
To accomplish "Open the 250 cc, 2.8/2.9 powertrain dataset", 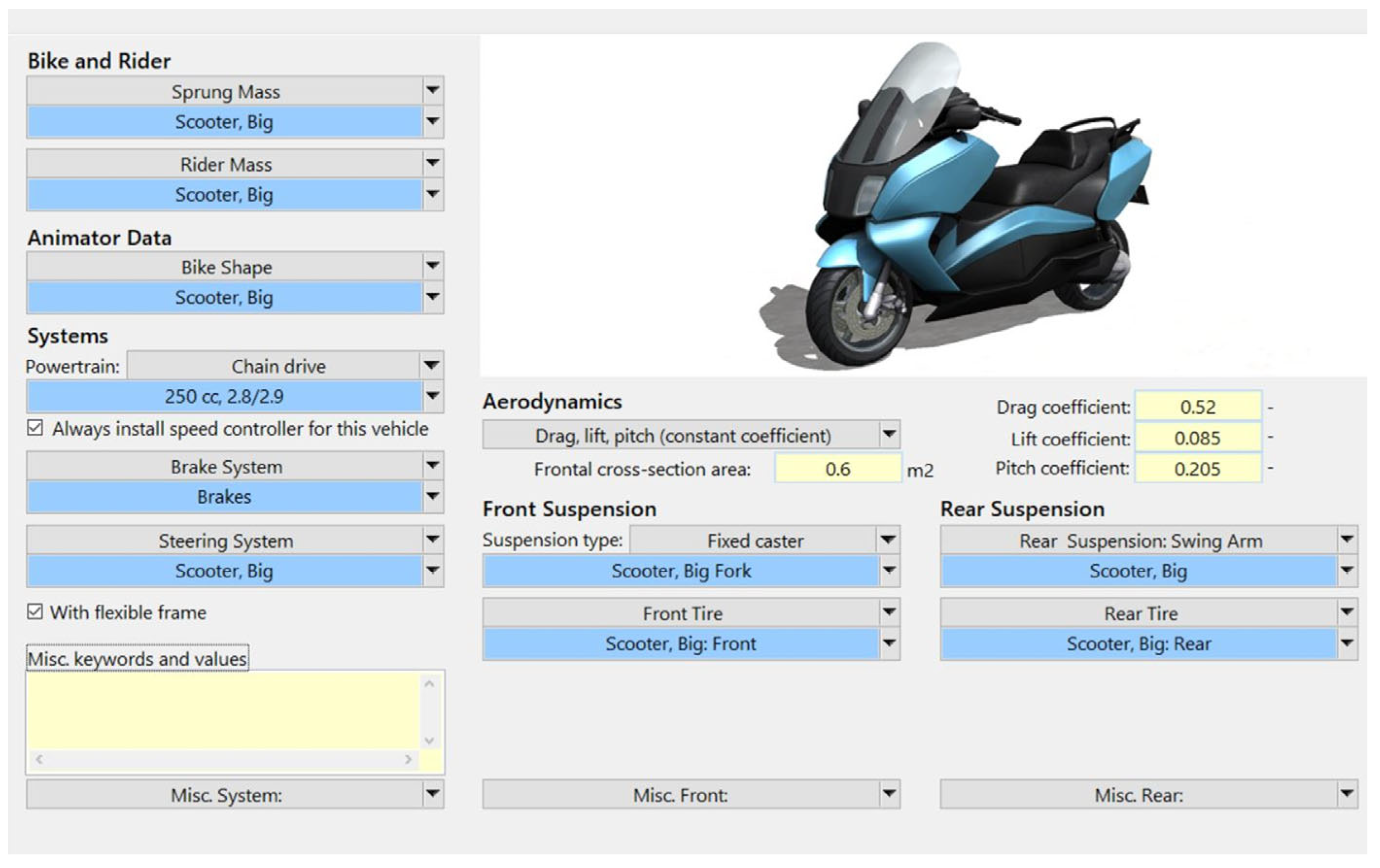I will [x=224, y=396].
